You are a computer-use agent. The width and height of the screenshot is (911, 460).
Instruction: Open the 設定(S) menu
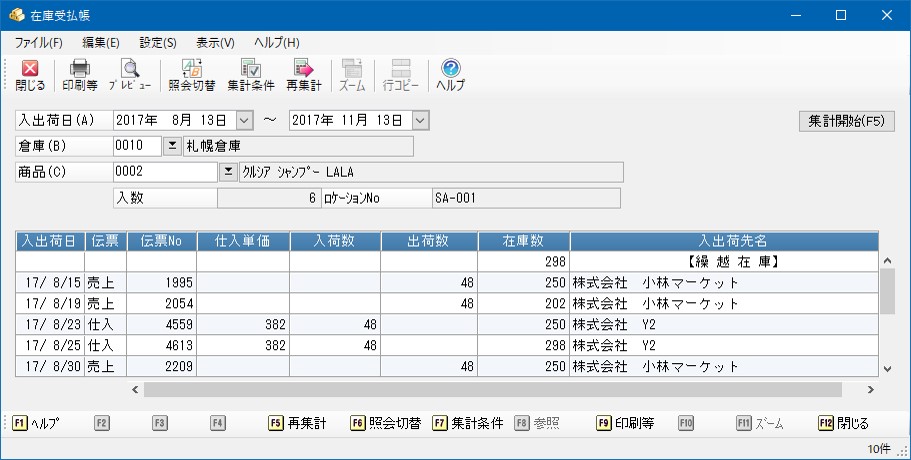click(x=157, y=42)
